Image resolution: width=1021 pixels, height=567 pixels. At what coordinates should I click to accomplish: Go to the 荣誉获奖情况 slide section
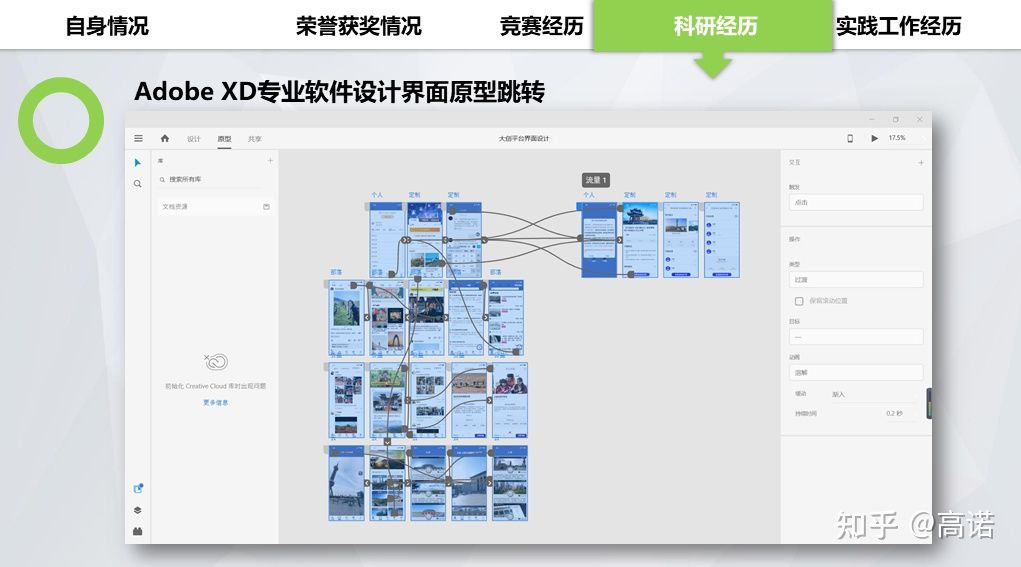pos(359,26)
